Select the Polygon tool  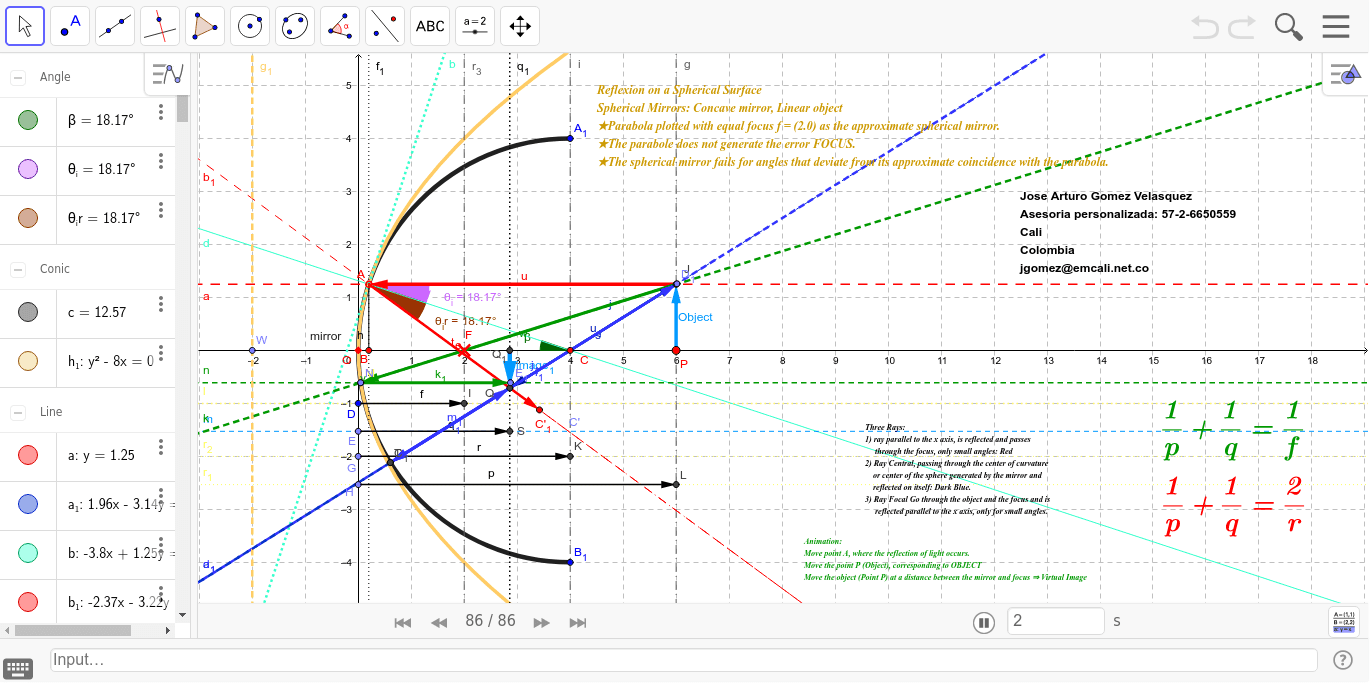coord(205,25)
